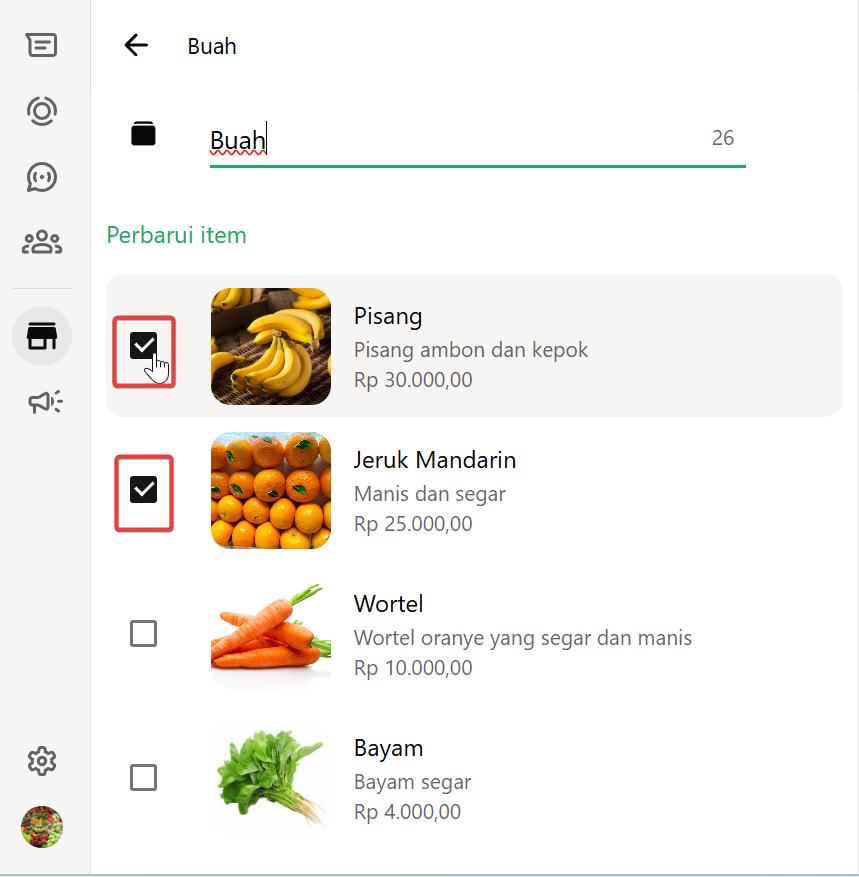Uncheck the Jeruk Mandarin checkbox
The height and width of the screenshot is (877, 859).
(144, 490)
